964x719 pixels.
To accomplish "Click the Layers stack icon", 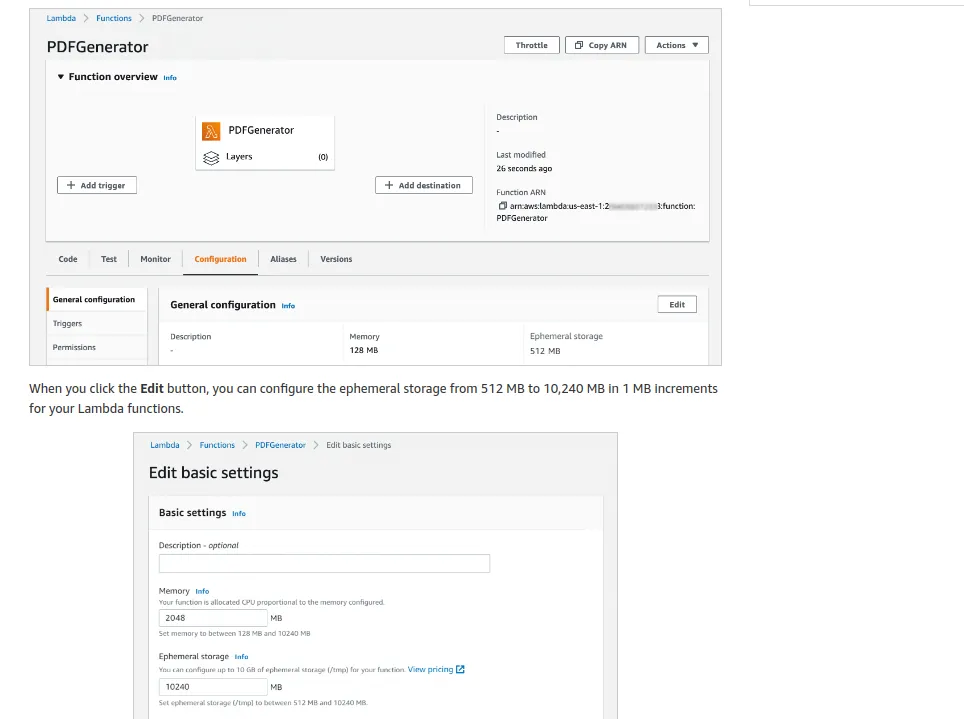I will pyautogui.click(x=211, y=158).
